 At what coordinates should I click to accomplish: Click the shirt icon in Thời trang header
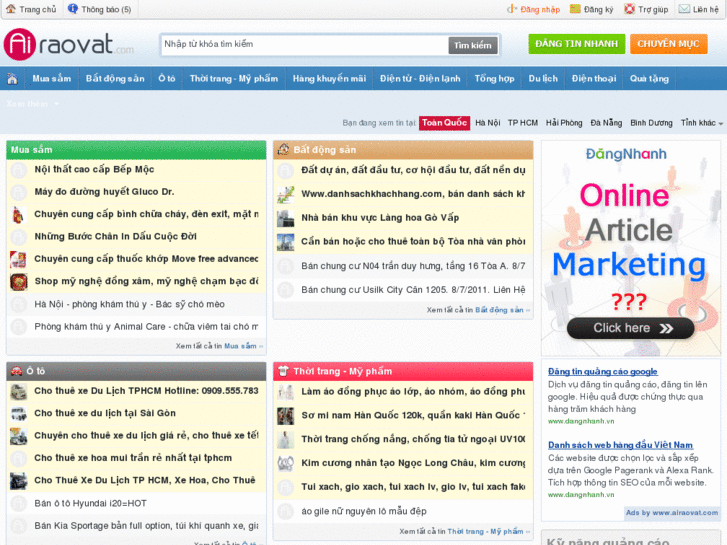pos(283,371)
